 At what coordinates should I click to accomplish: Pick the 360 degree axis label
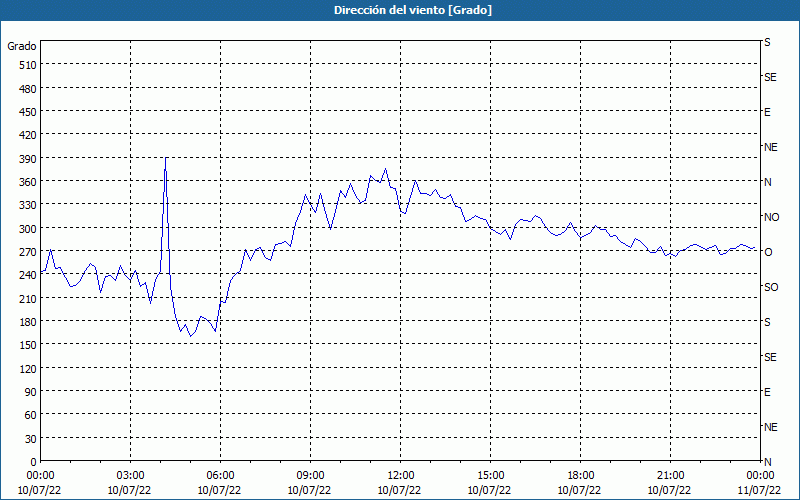coord(28,182)
